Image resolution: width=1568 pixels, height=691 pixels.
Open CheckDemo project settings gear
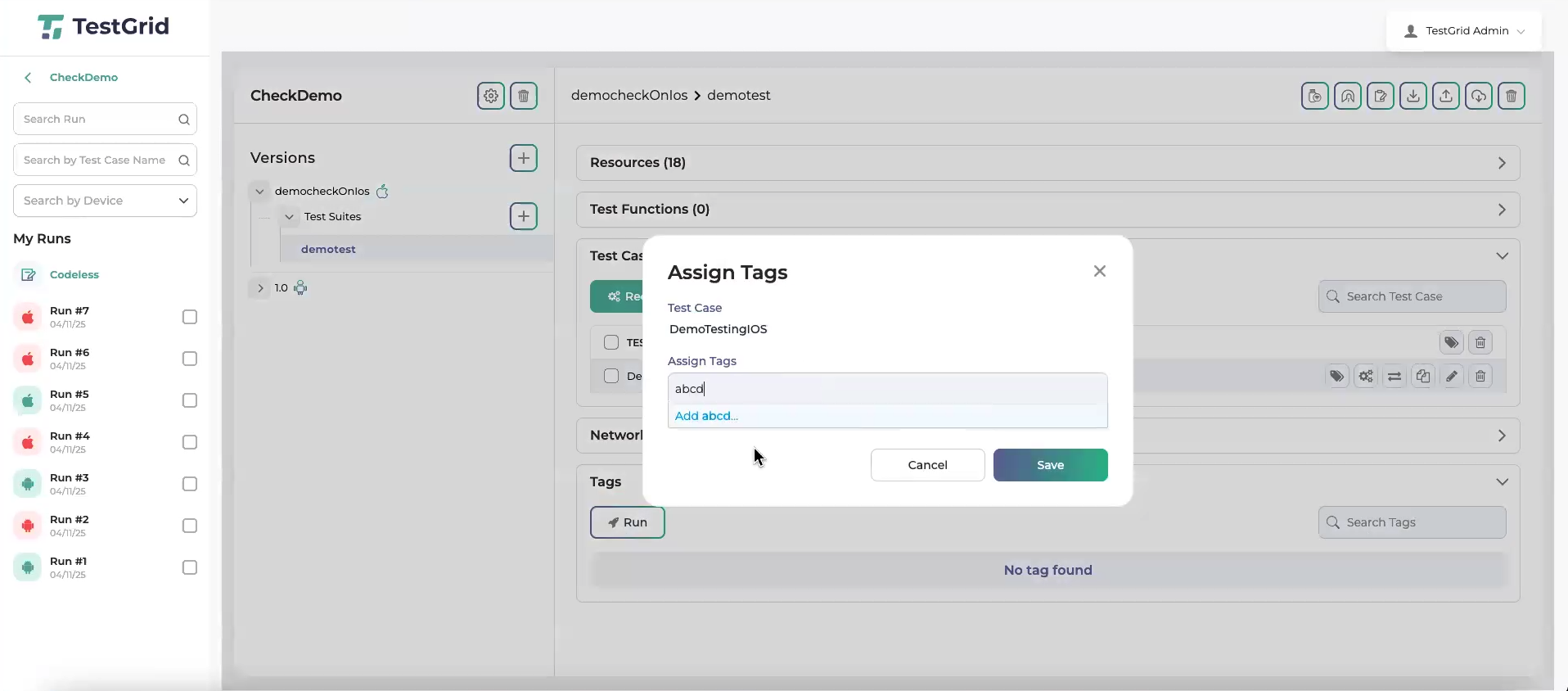coord(491,96)
